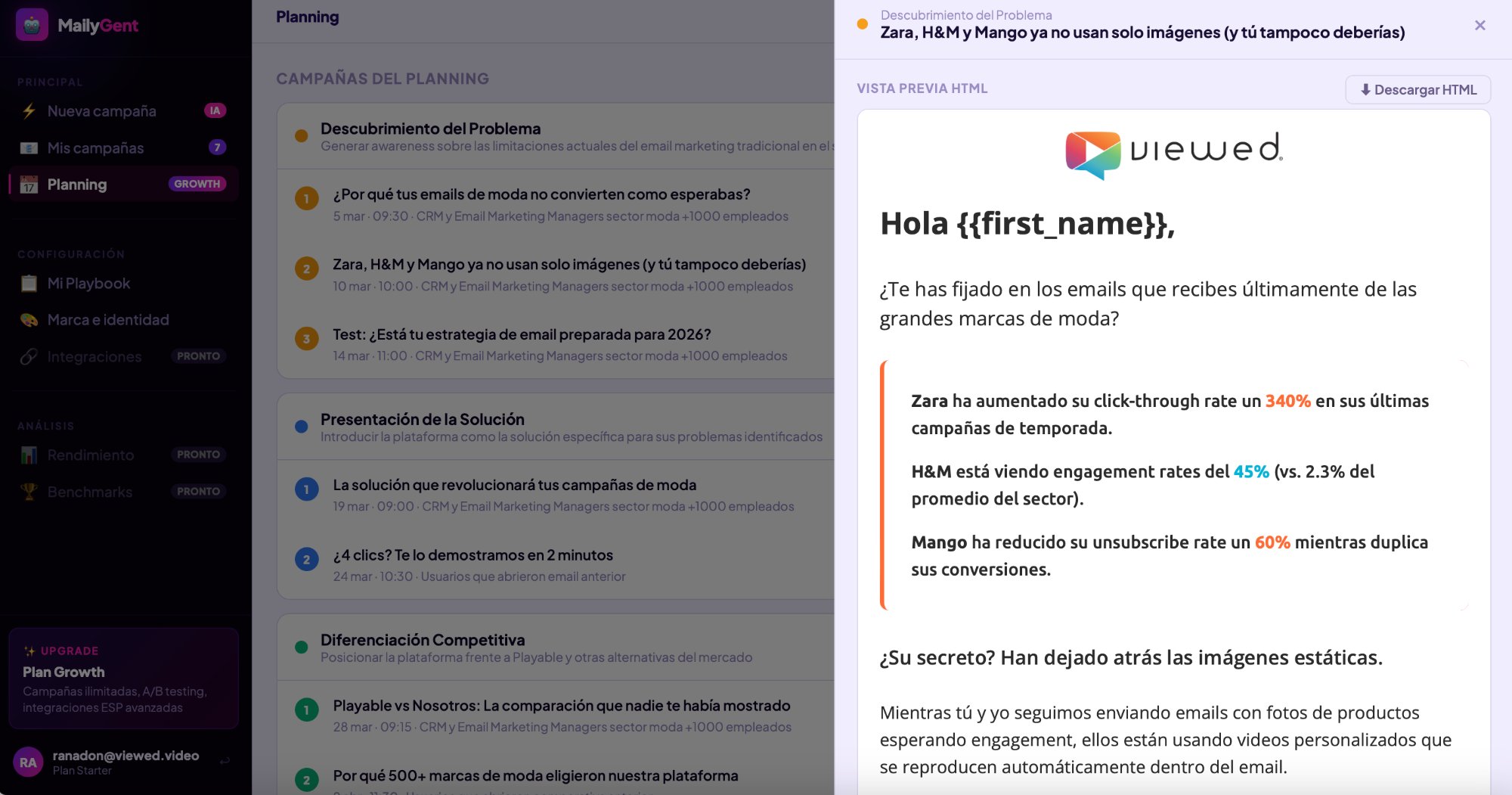Open campaign '¿Por qué tus emails de moda no convierten'
This screenshot has width=1512, height=795.
click(x=556, y=204)
